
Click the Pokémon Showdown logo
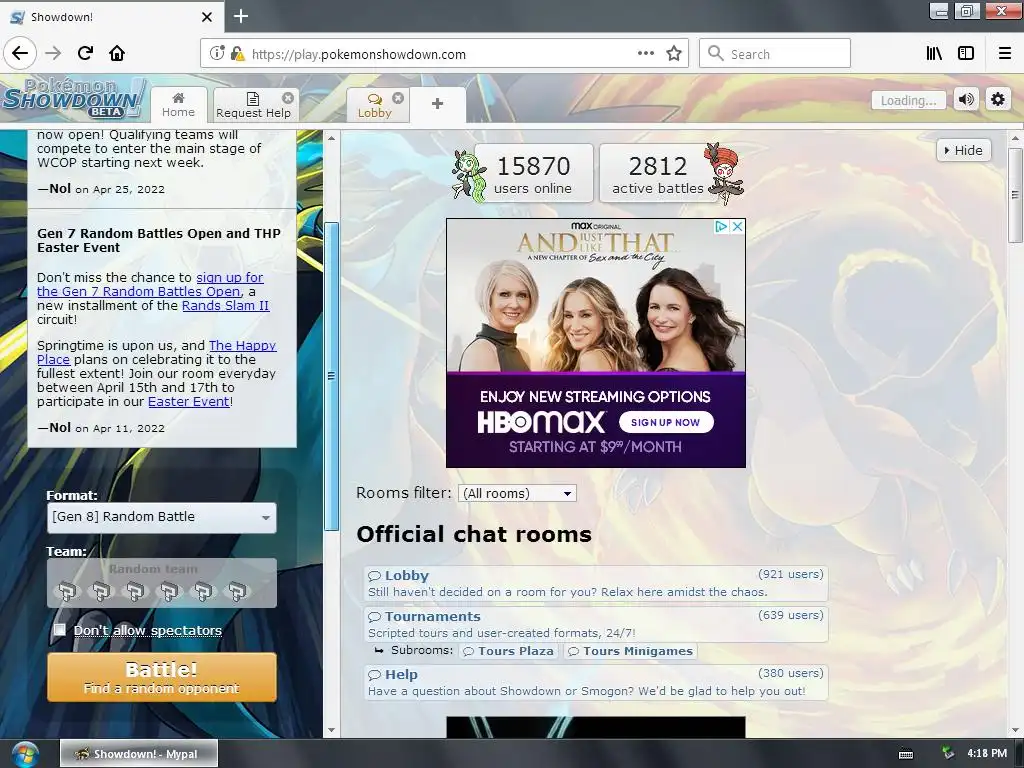(x=73, y=99)
